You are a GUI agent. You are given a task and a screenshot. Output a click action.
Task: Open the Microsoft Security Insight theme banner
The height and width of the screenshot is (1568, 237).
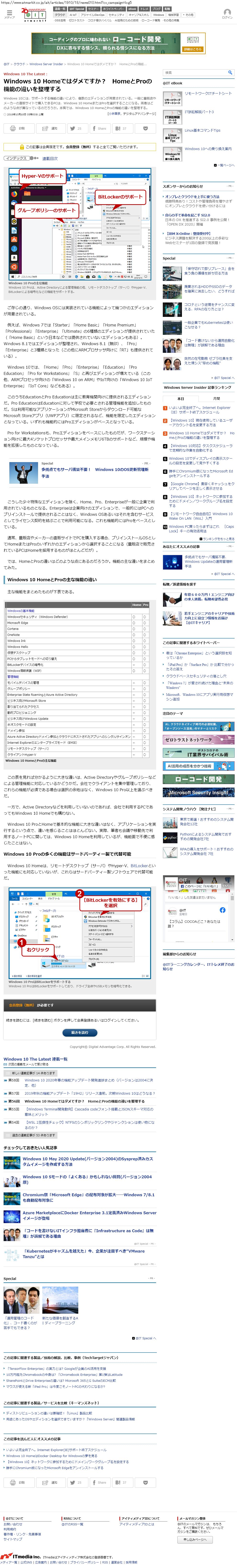(x=198, y=793)
